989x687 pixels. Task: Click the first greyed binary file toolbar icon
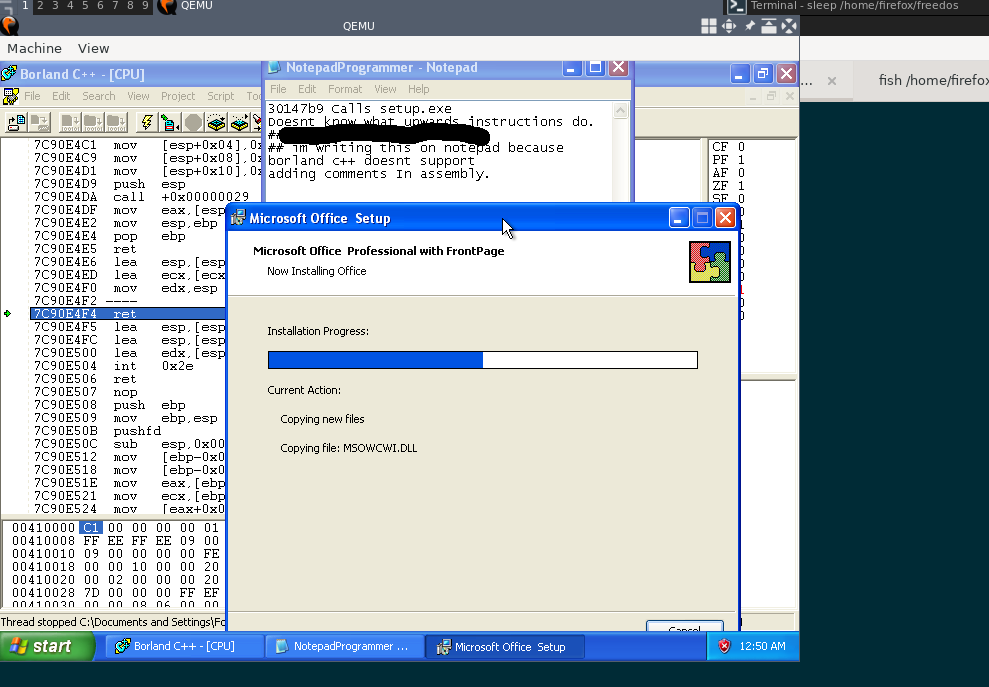[x=70, y=122]
